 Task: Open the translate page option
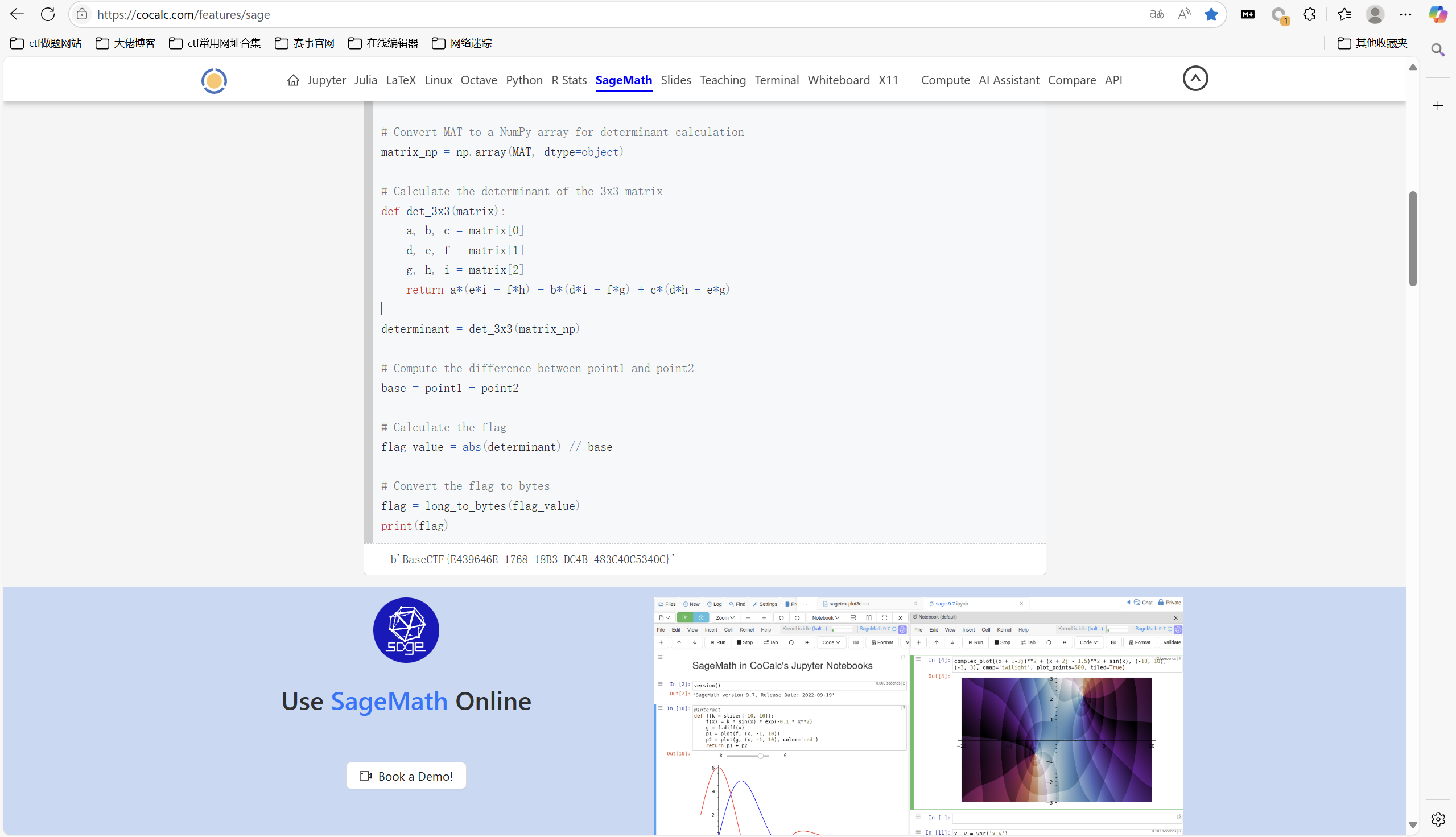click(x=1156, y=14)
